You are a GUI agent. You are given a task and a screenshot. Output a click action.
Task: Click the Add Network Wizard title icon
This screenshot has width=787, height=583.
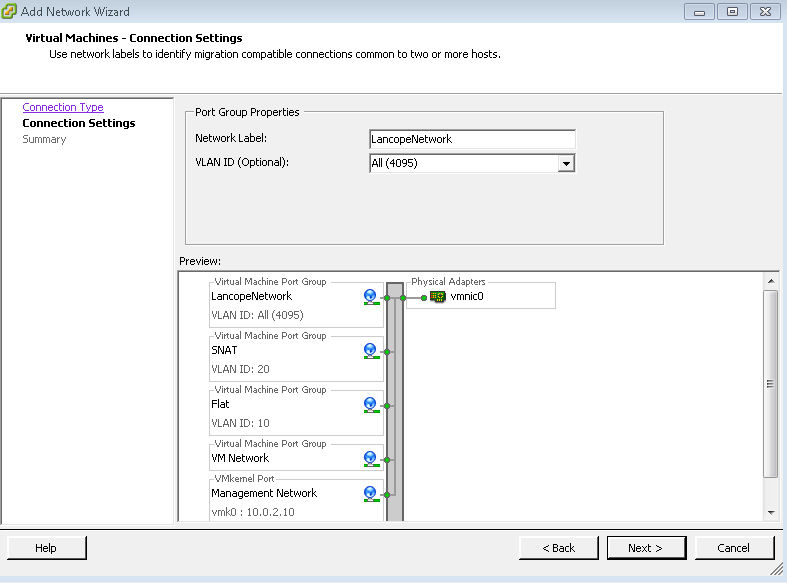coord(10,12)
